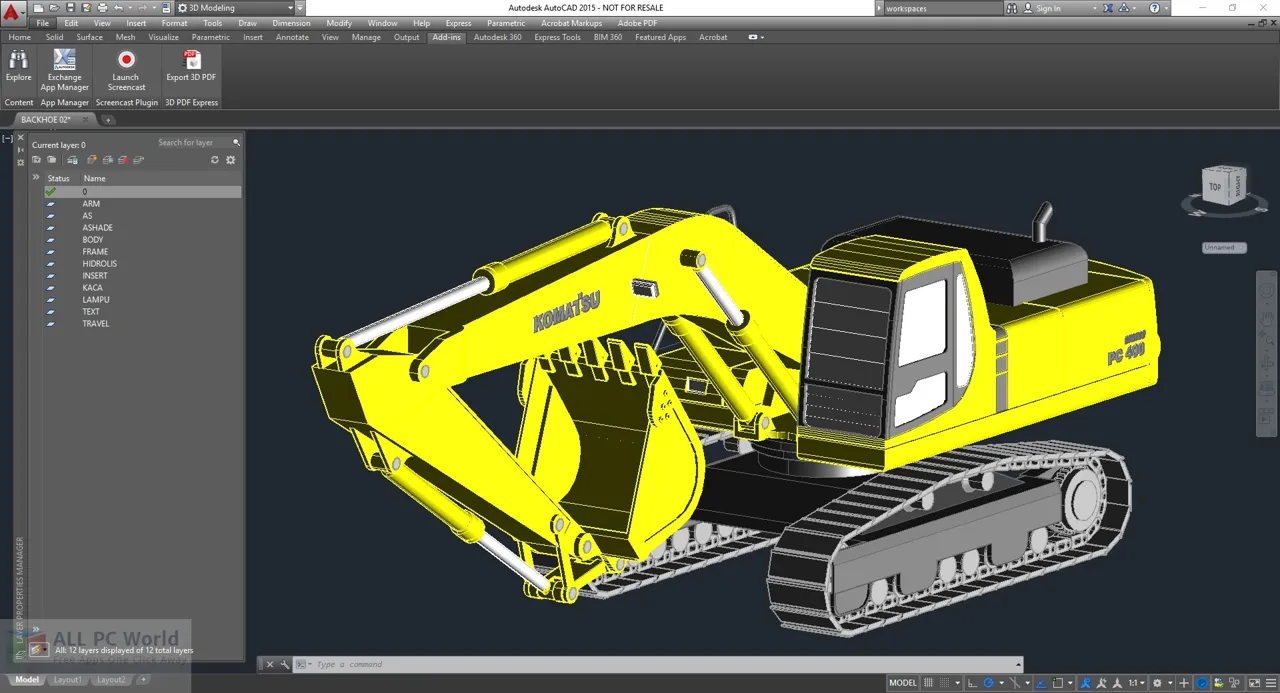Switch to the Express Tools ribbon tab

pos(557,37)
